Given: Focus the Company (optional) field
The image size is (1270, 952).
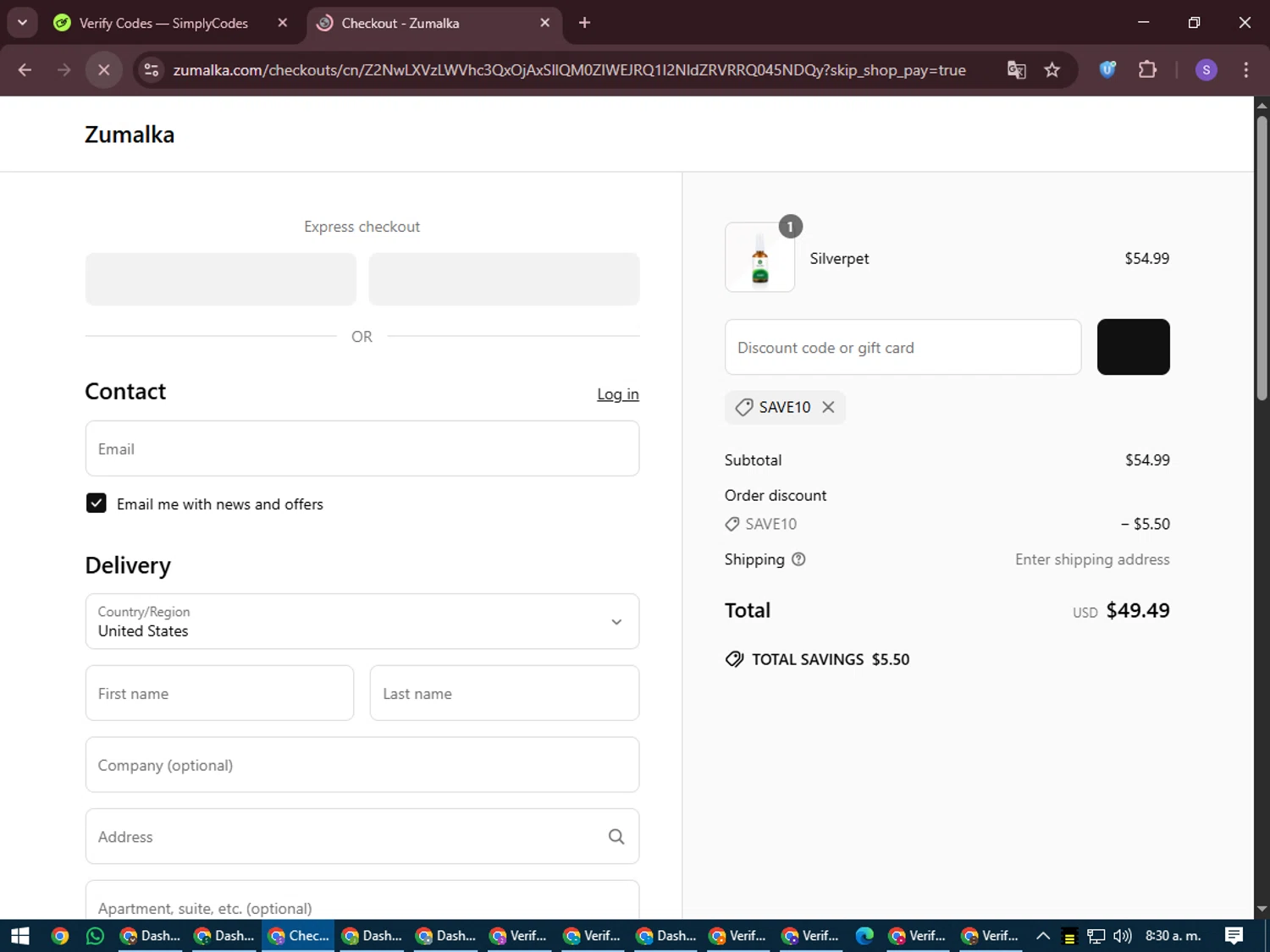Looking at the screenshot, I should [362, 765].
